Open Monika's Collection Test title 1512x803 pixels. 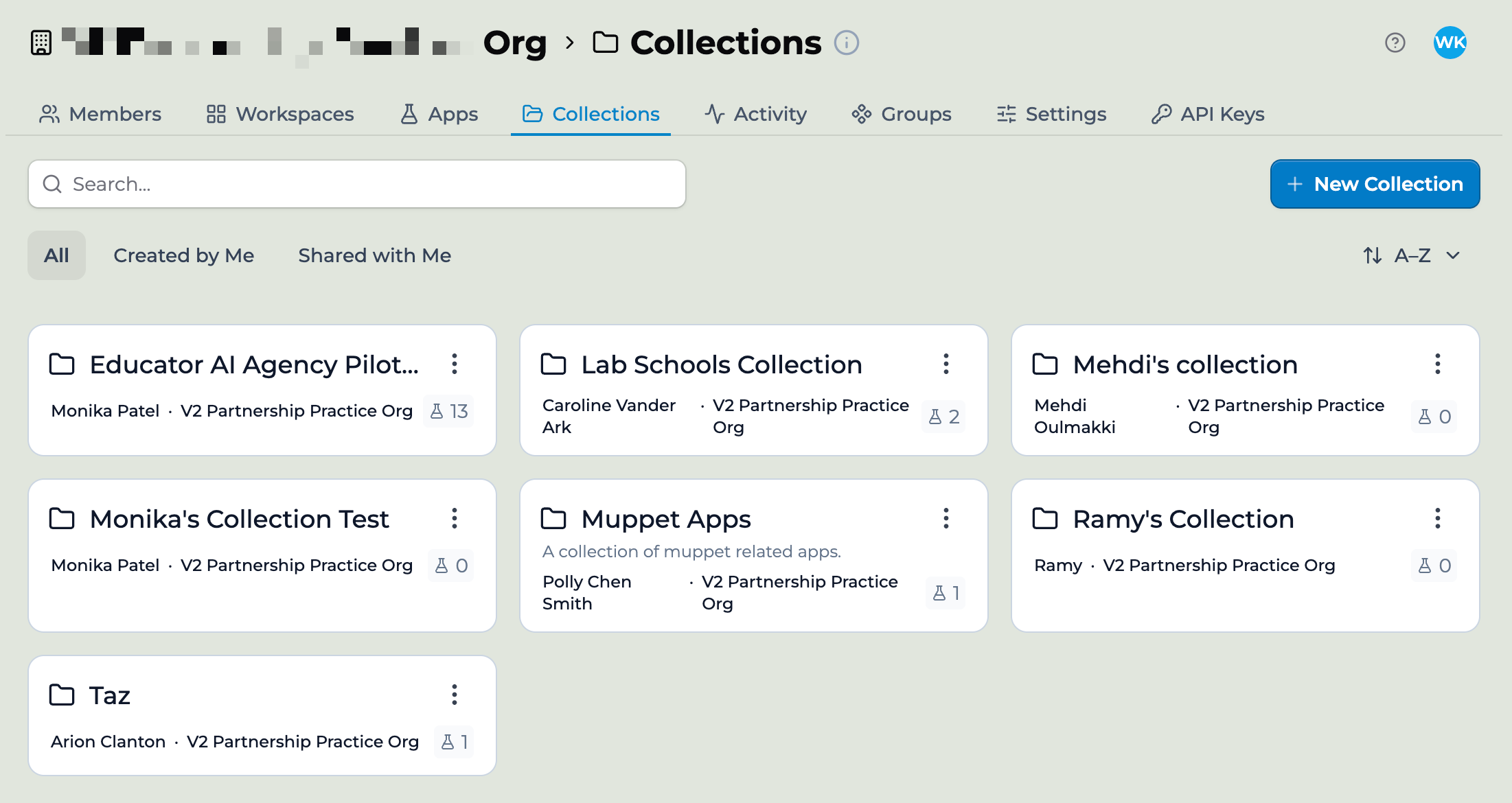239,519
